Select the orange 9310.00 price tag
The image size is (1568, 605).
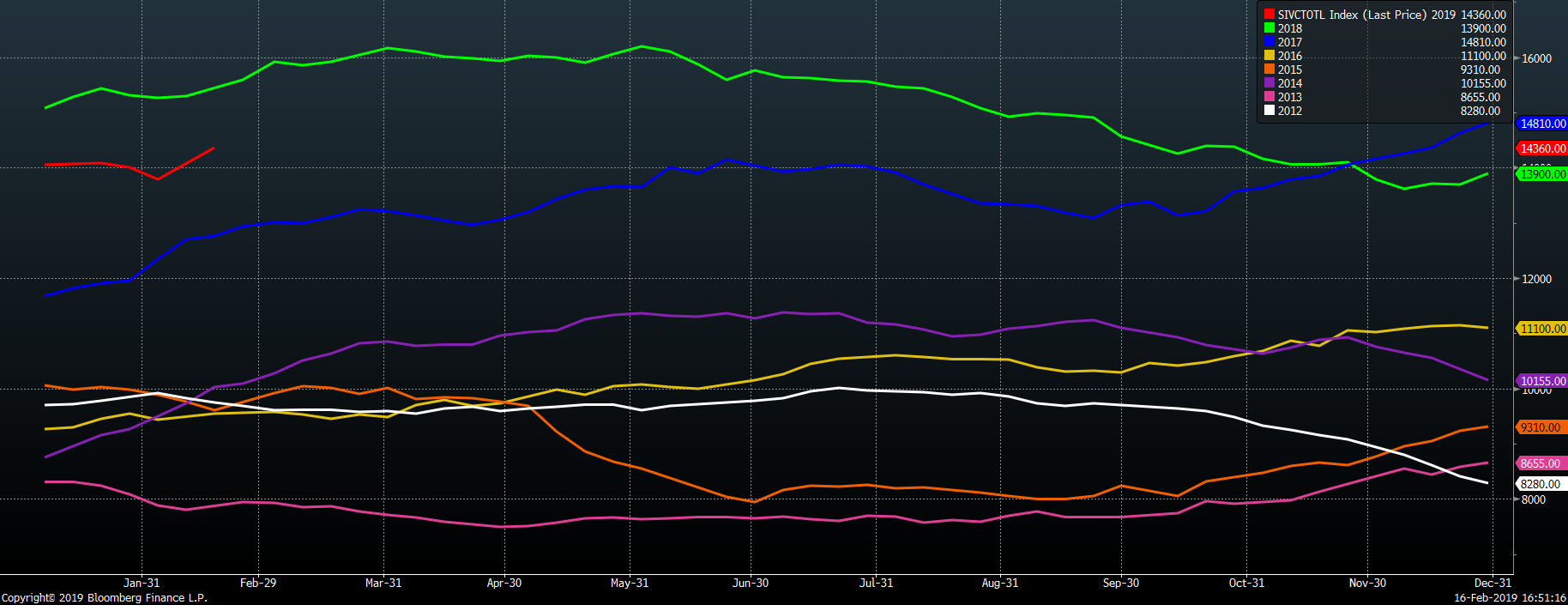pyautogui.click(x=1541, y=427)
